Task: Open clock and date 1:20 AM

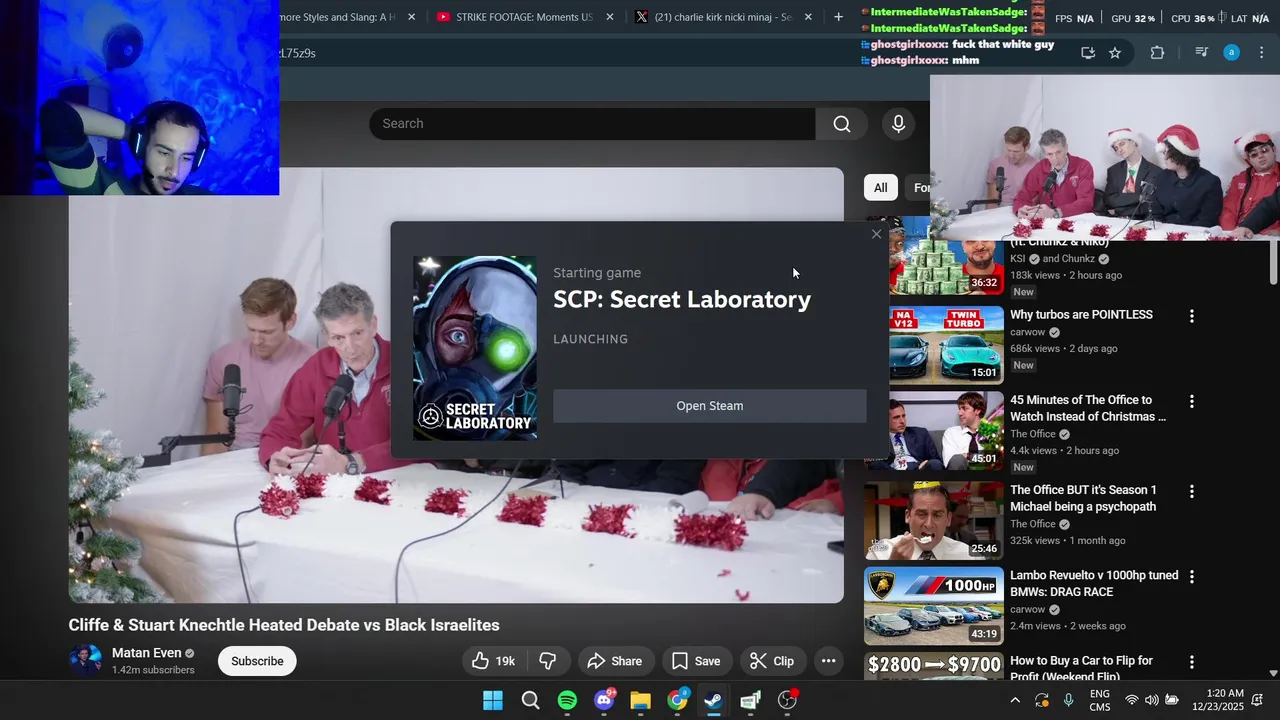Action: click(1218, 700)
